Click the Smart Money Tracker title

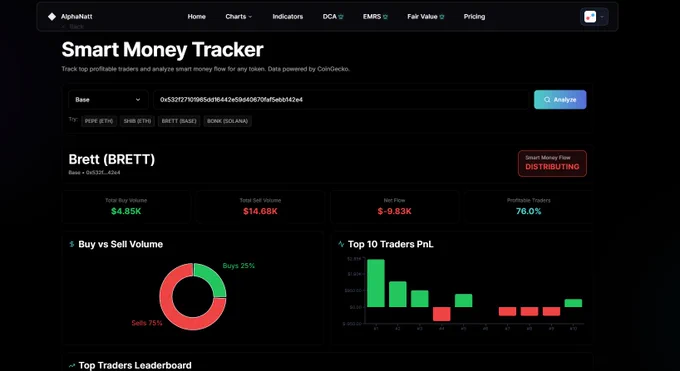pos(162,49)
